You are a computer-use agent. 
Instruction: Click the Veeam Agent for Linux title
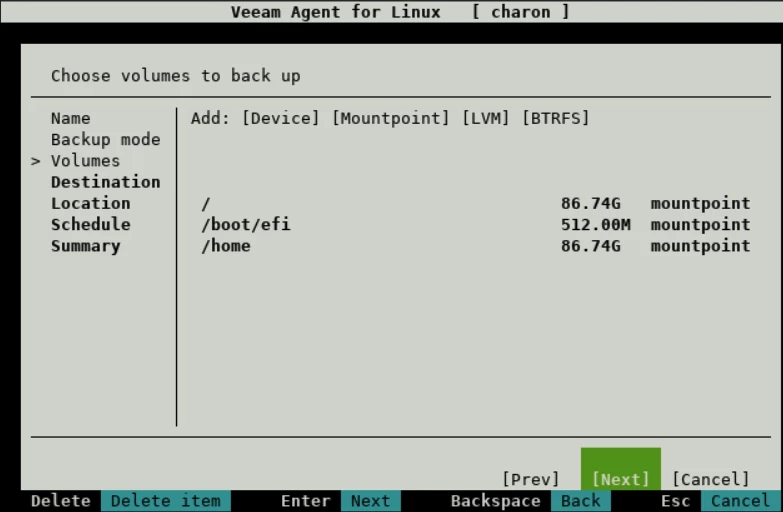coord(336,11)
